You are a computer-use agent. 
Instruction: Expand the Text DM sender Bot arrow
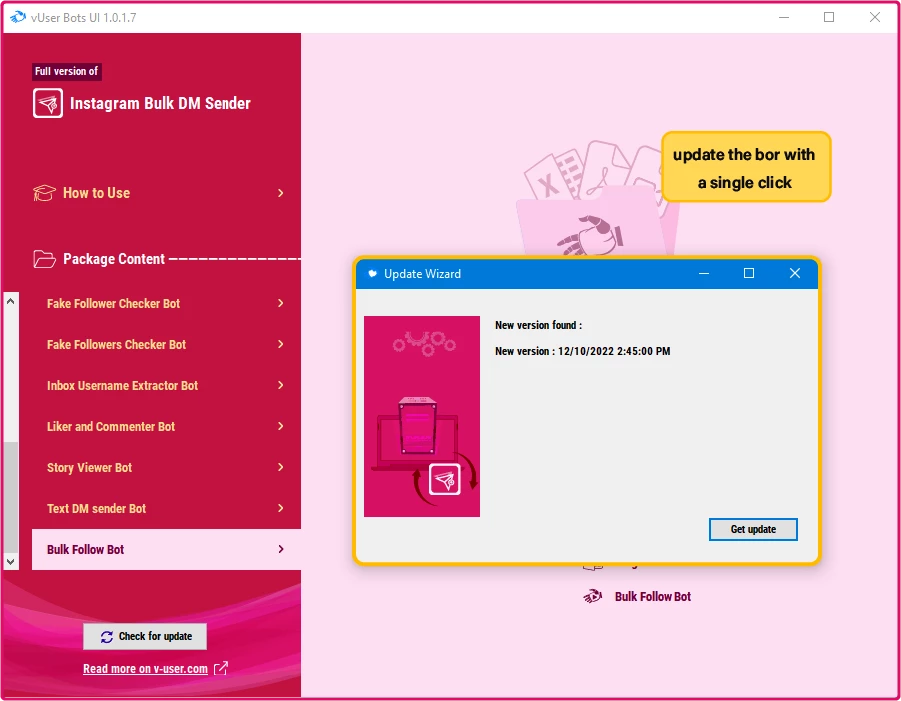(280, 508)
